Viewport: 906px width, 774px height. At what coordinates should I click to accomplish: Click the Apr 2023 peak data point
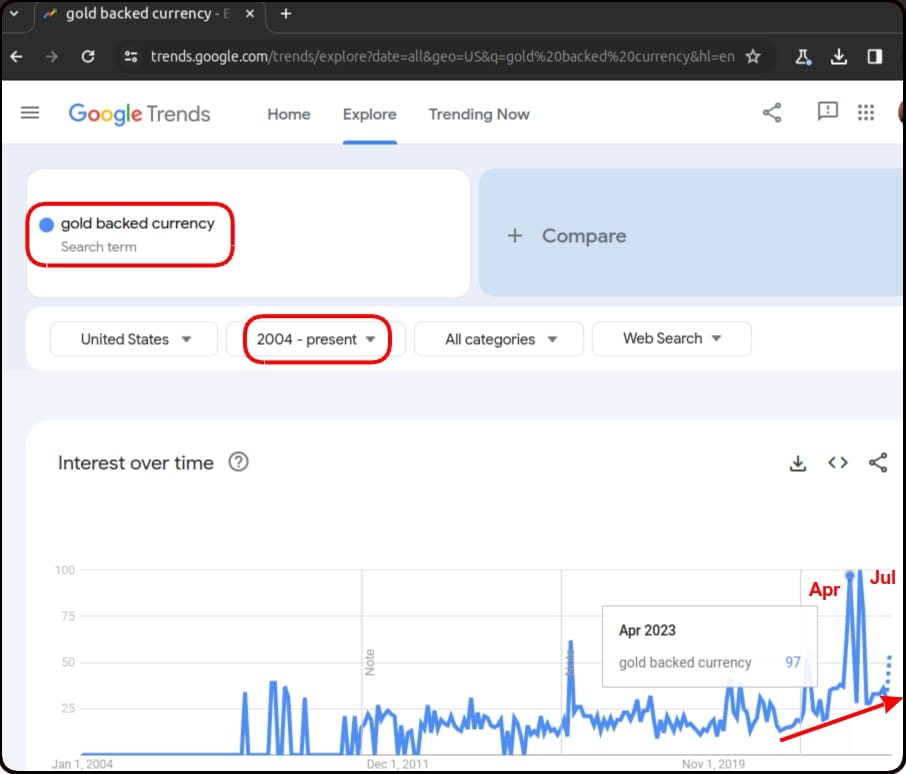[849, 575]
